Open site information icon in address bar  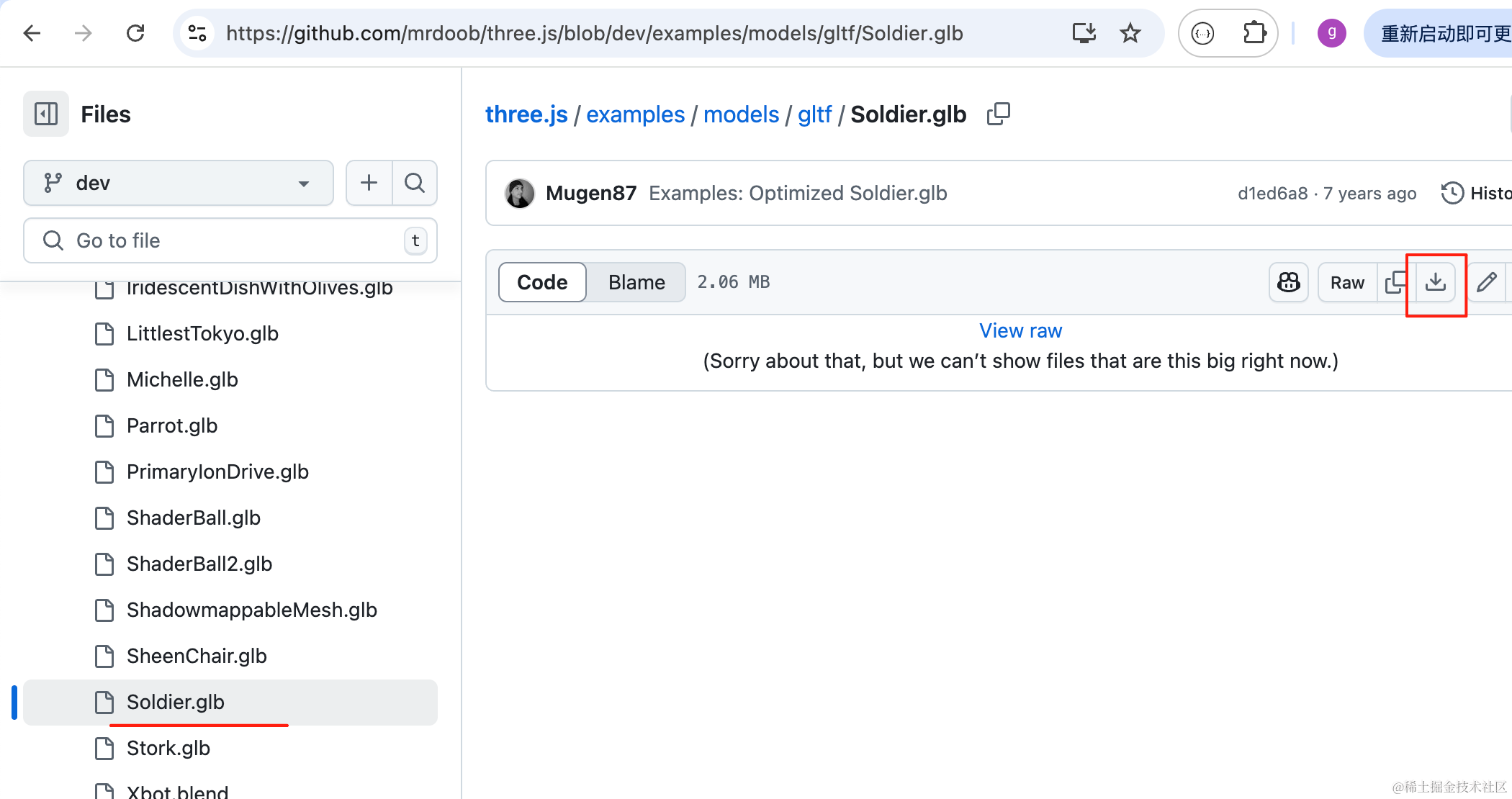point(197,33)
